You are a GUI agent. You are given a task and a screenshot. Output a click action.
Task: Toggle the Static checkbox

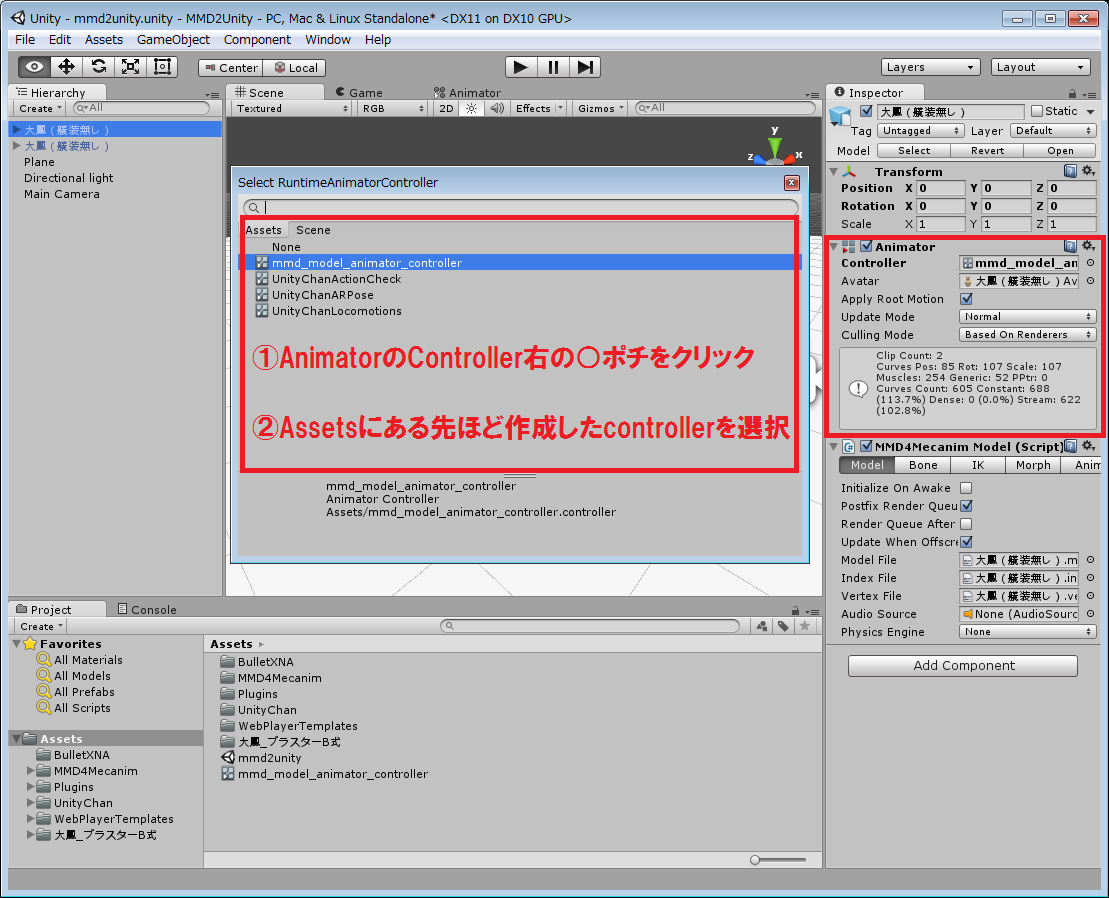tap(1037, 111)
